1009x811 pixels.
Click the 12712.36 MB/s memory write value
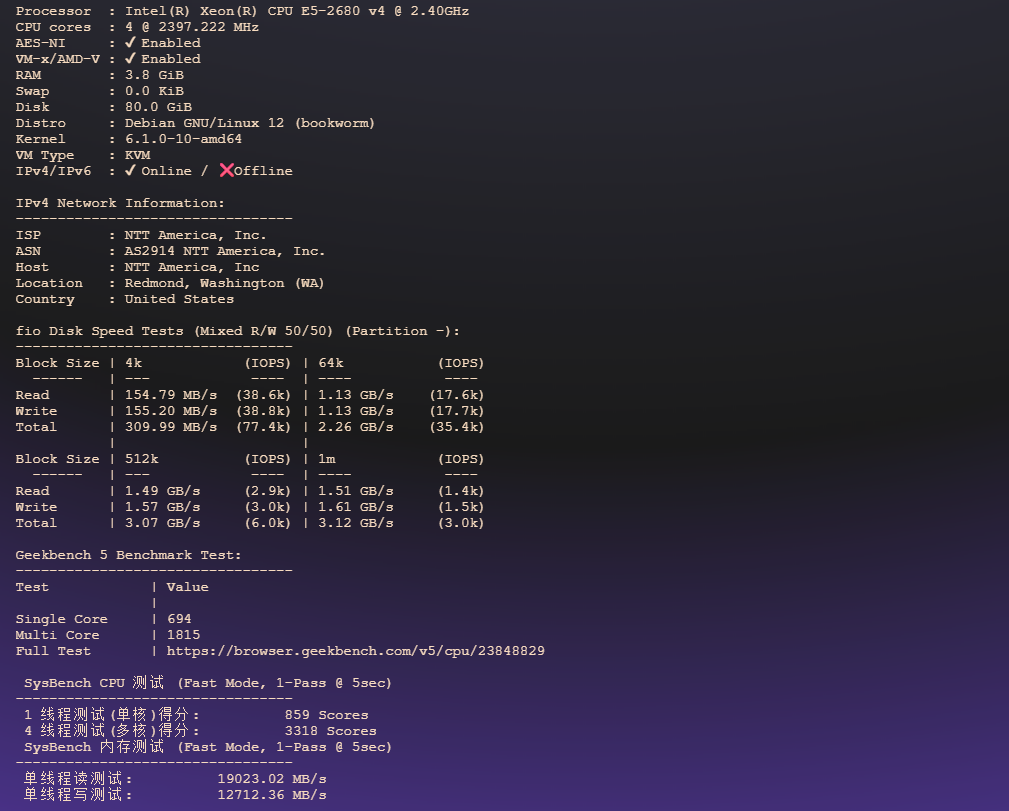coord(271,795)
